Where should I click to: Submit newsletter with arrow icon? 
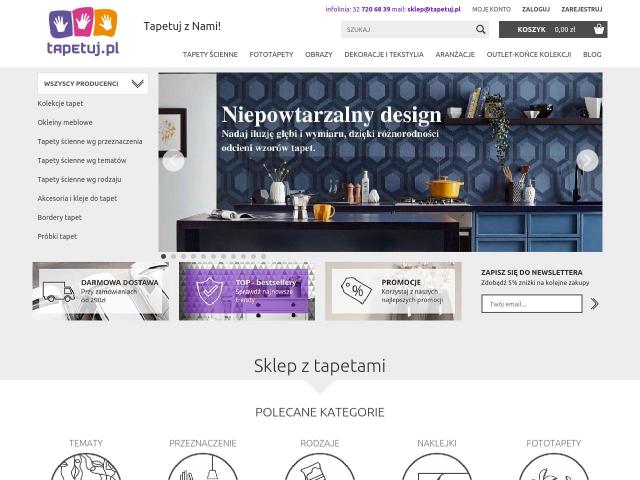pos(594,304)
